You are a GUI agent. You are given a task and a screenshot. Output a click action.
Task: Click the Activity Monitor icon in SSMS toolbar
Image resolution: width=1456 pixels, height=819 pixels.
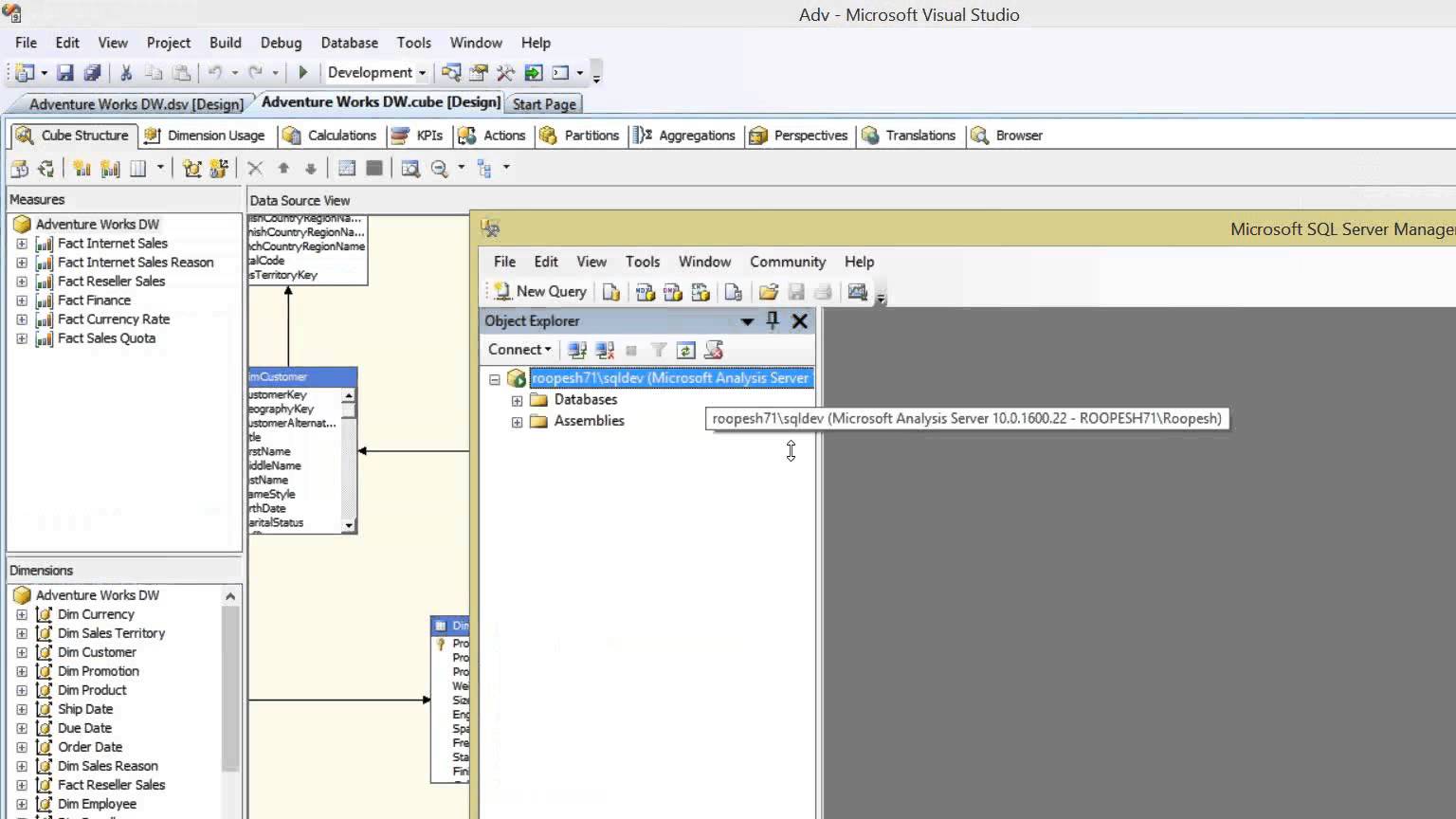858,292
